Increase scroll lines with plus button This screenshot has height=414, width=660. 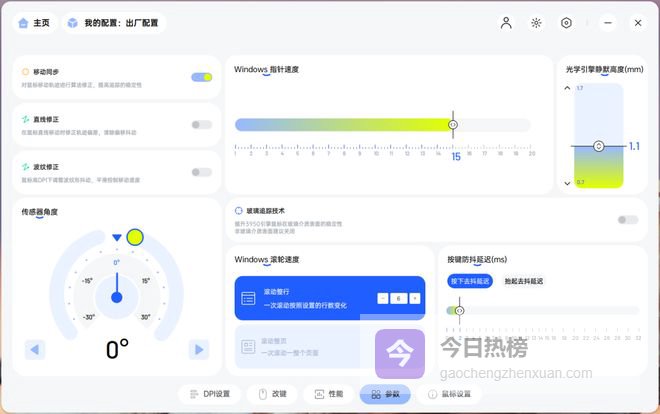(415, 298)
